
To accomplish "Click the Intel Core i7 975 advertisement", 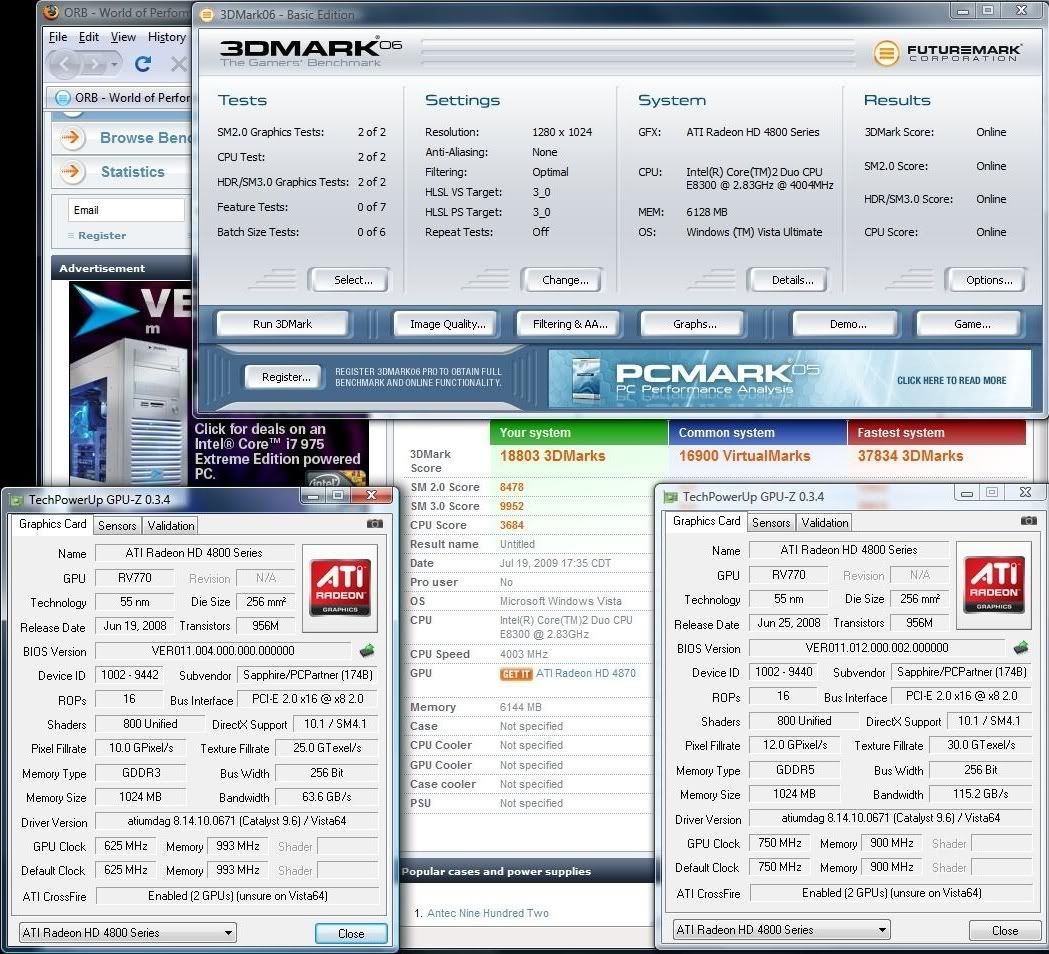I will click(219, 383).
